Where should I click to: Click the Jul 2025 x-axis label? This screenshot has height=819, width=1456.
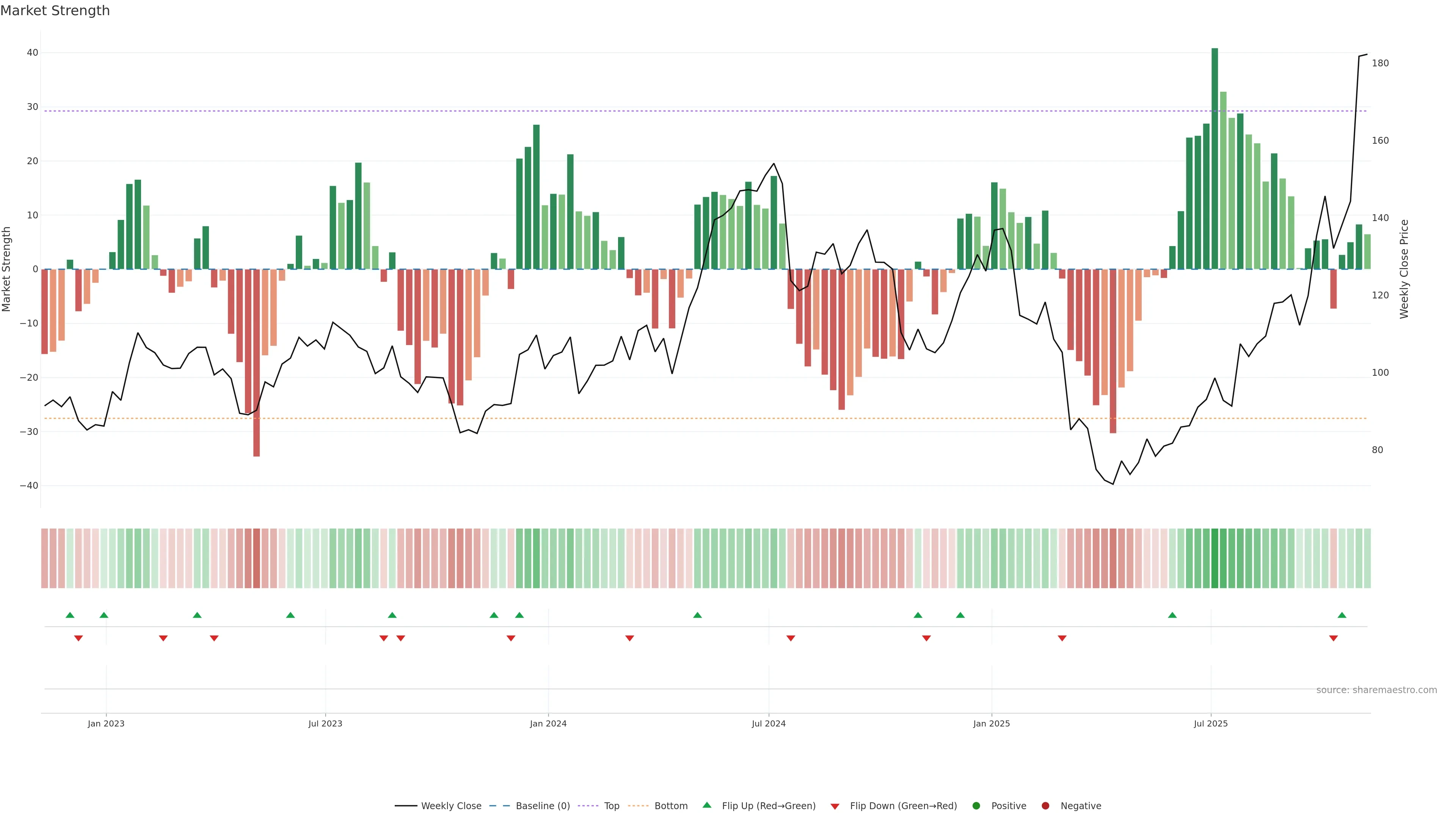(x=1211, y=723)
